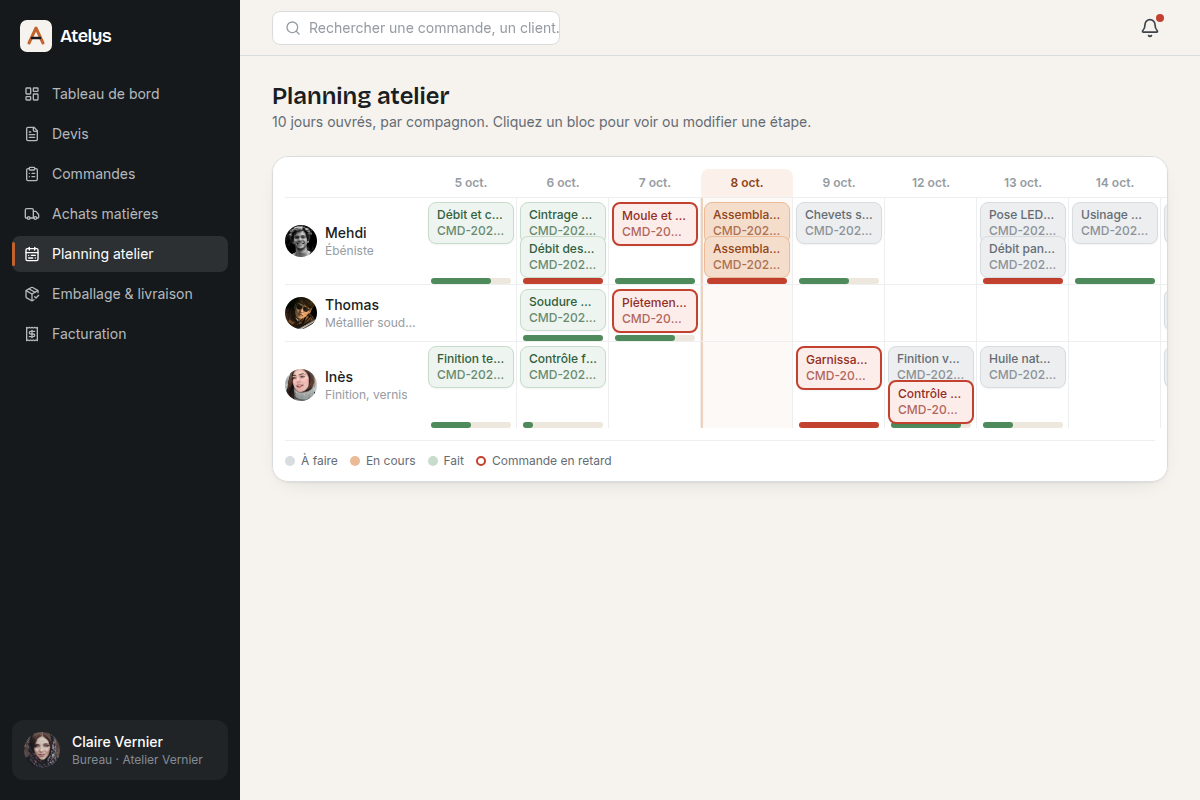Select Planning atelier in sidebar

120,254
